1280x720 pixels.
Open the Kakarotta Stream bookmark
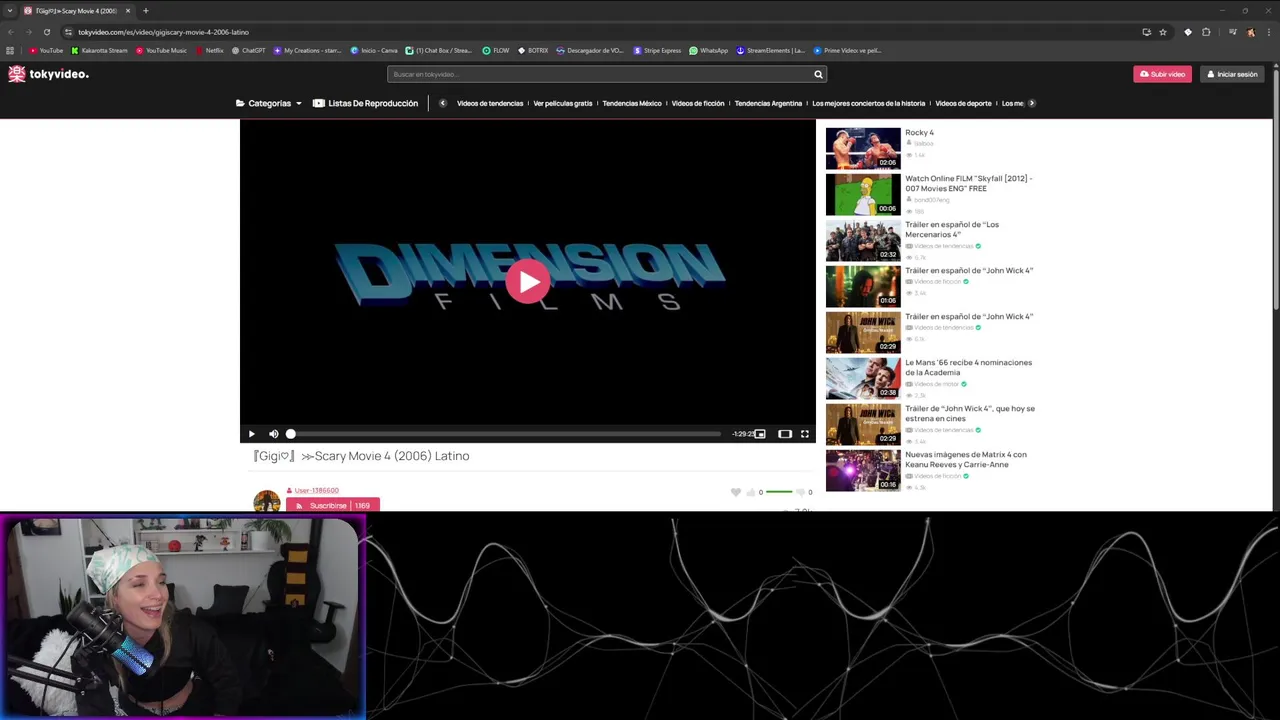[100, 50]
